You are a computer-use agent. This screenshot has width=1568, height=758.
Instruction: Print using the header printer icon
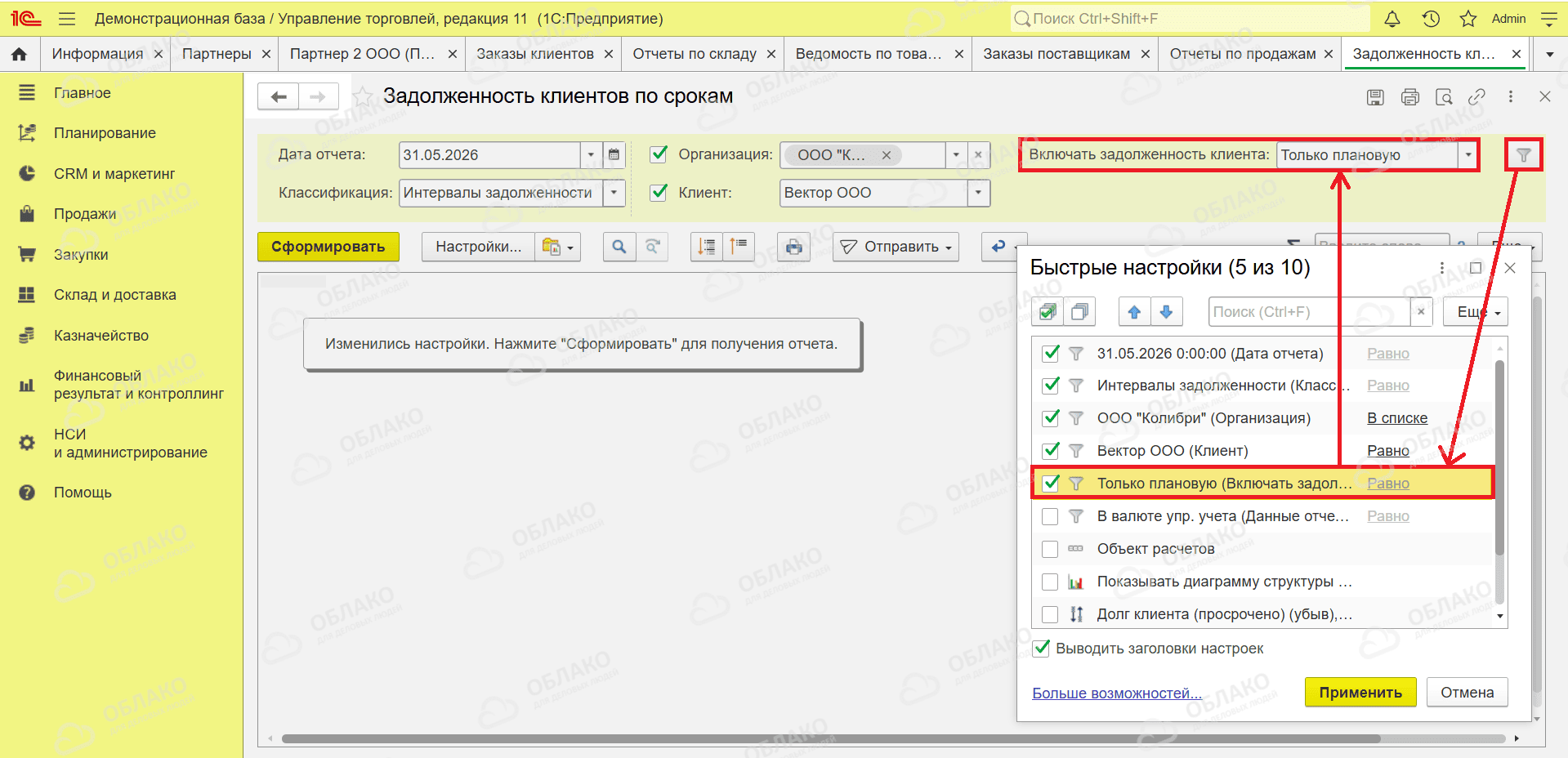pos(1410,97)
